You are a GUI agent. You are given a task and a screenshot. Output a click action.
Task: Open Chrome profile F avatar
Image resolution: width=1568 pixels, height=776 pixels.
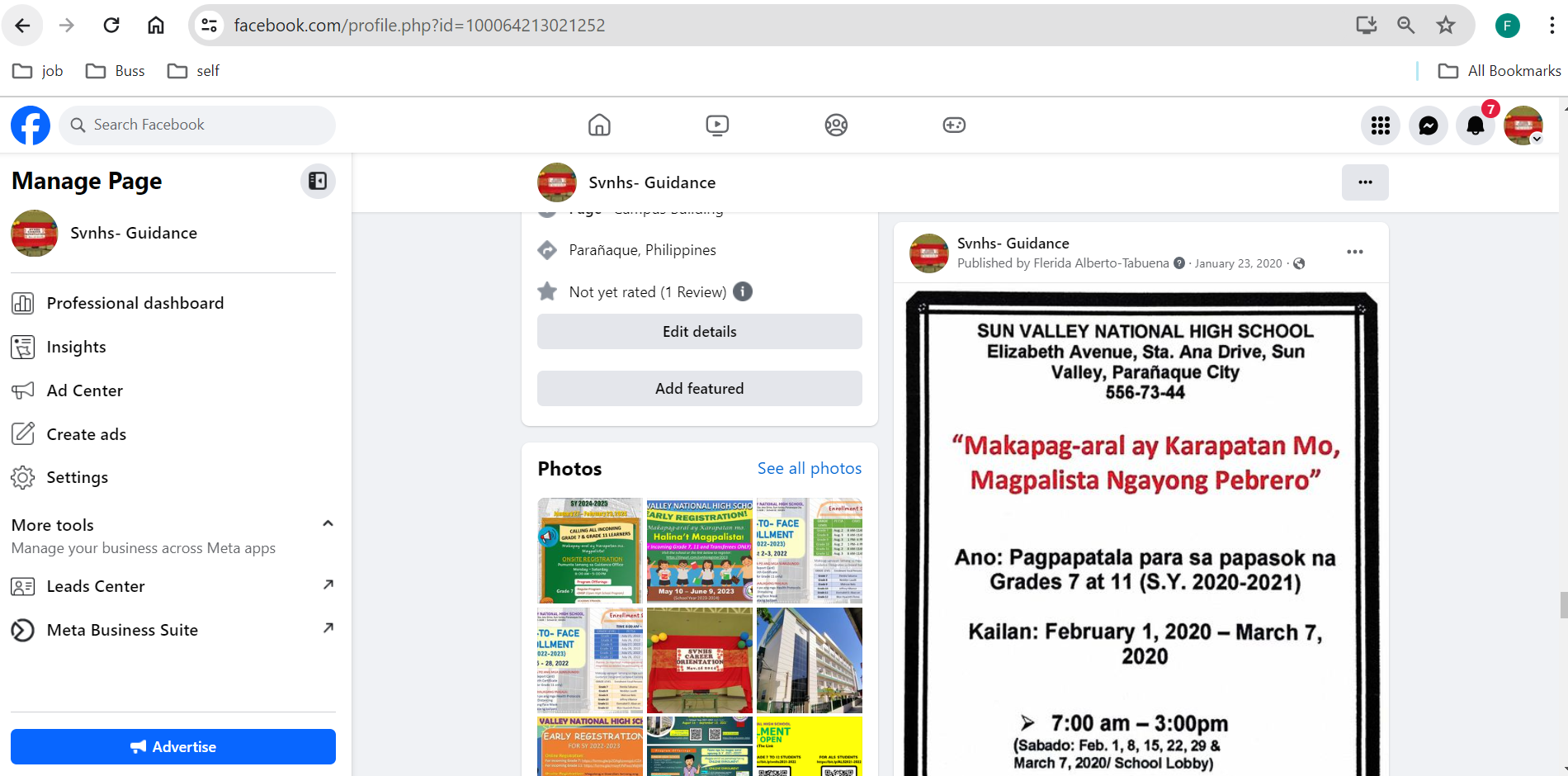(1508, 26)
